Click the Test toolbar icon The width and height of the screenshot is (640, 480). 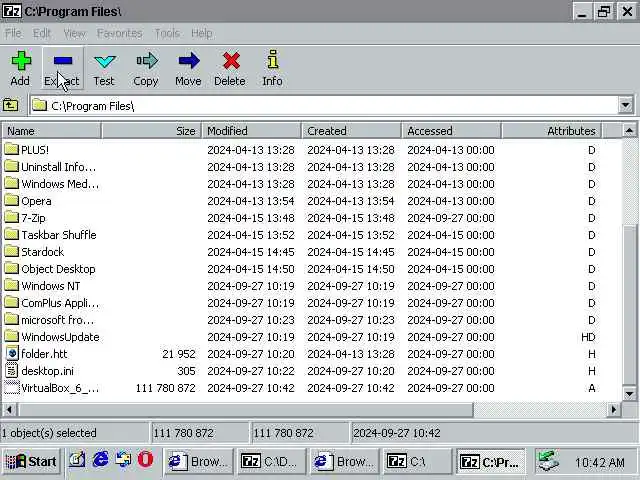point(104,61)
